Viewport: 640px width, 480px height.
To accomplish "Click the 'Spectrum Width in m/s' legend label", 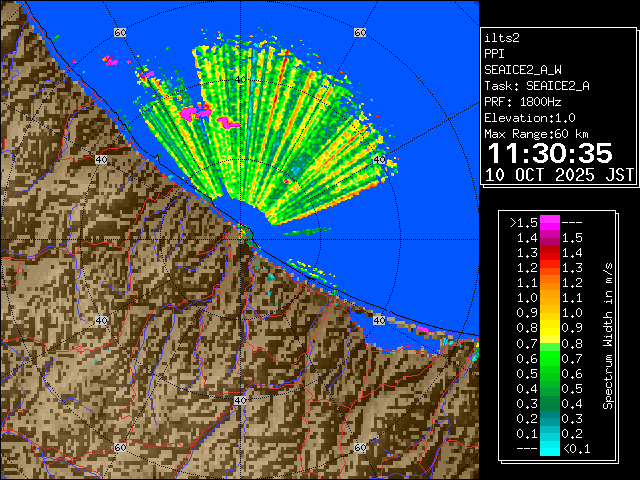I will (x=607, y=335).
